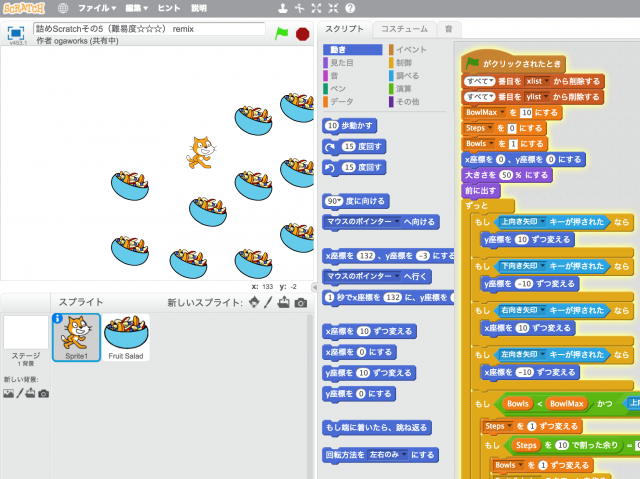The image size is (640, 479).
Task: Click the 10 value in BowlMax block
Action: click(527, 113)
